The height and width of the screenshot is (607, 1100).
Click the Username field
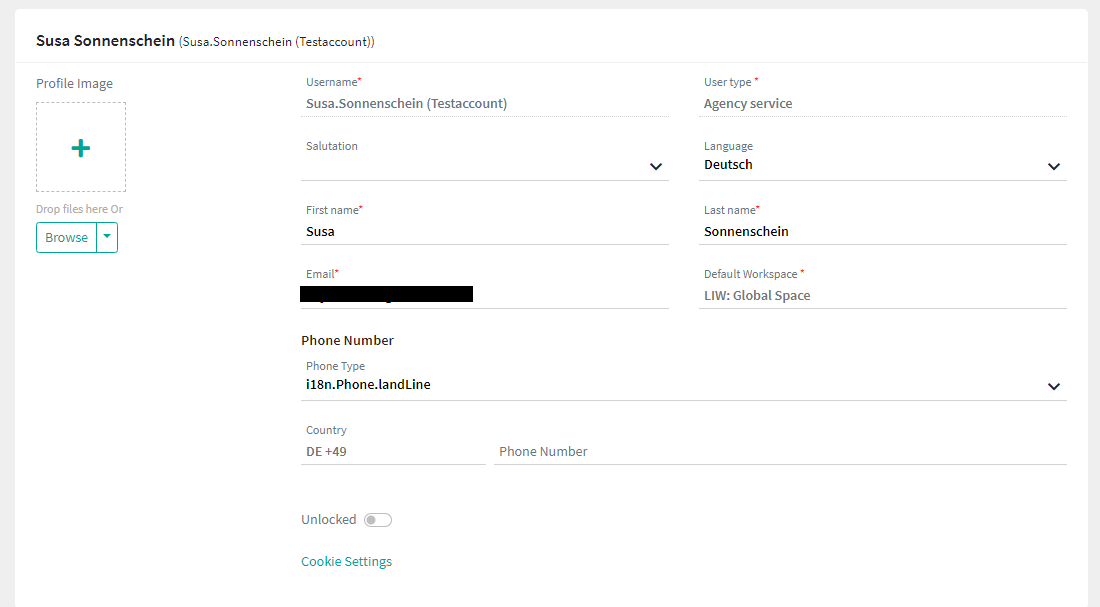pyautogui.click(x=484, y=104)
